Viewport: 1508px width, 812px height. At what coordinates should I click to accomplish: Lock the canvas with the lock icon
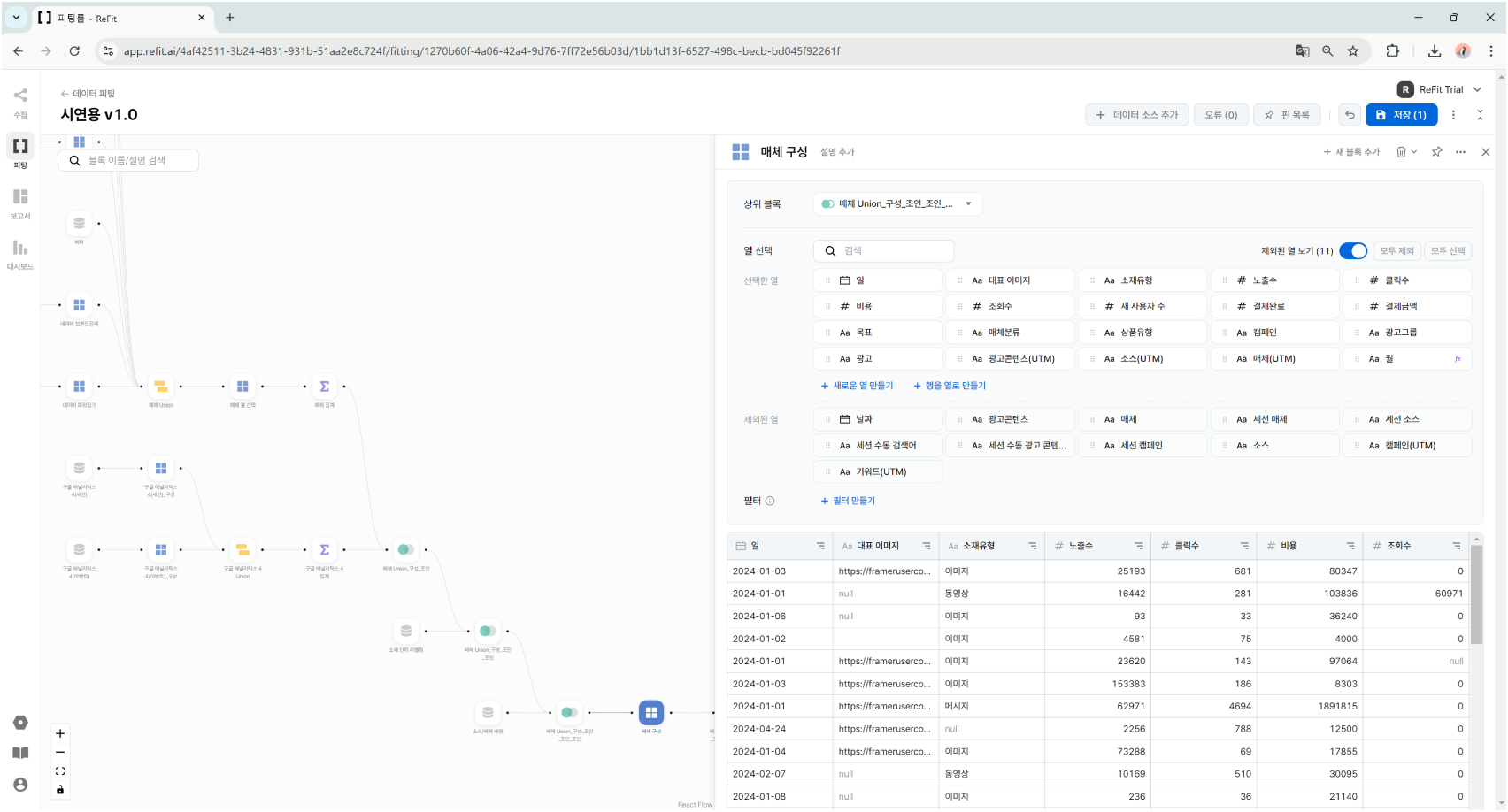[x=60, y=790]
